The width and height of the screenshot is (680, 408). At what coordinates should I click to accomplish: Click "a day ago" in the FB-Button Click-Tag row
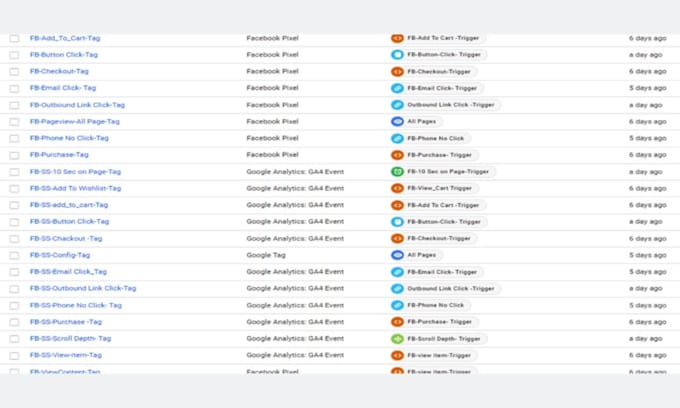coord(645,55)
